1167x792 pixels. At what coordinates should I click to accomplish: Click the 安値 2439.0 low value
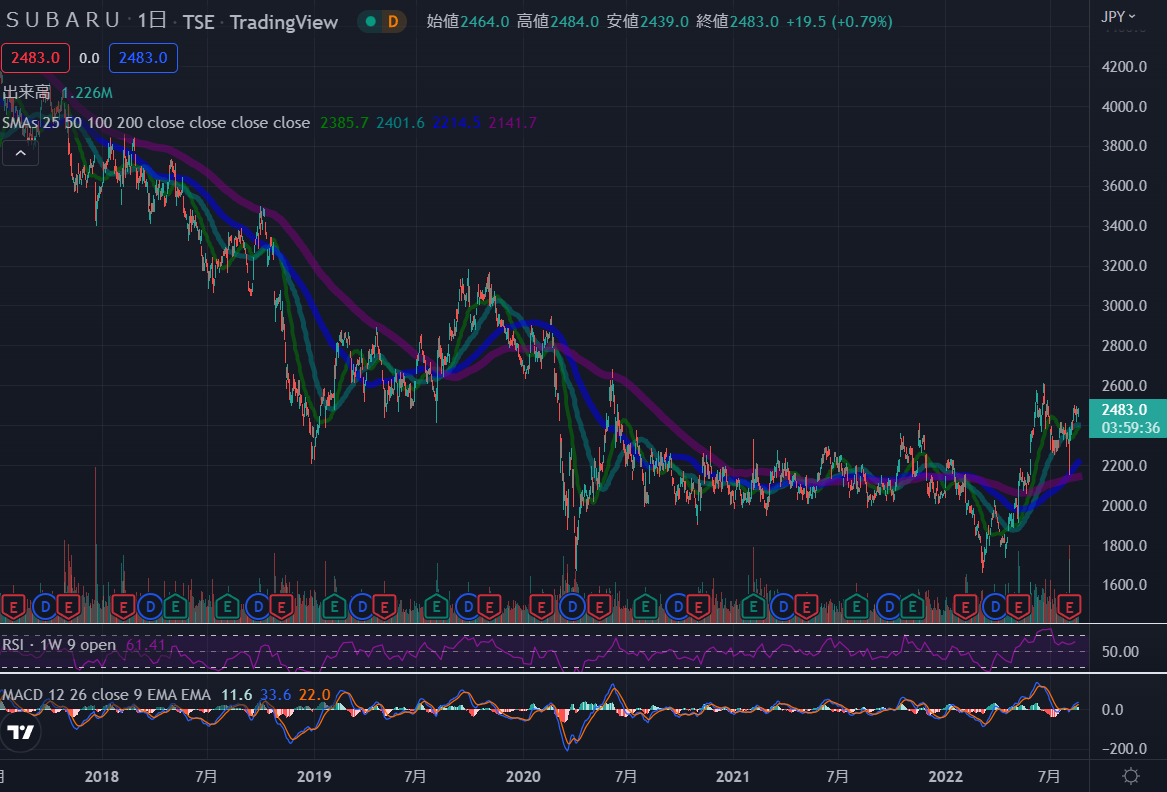[x=648, y=22]
